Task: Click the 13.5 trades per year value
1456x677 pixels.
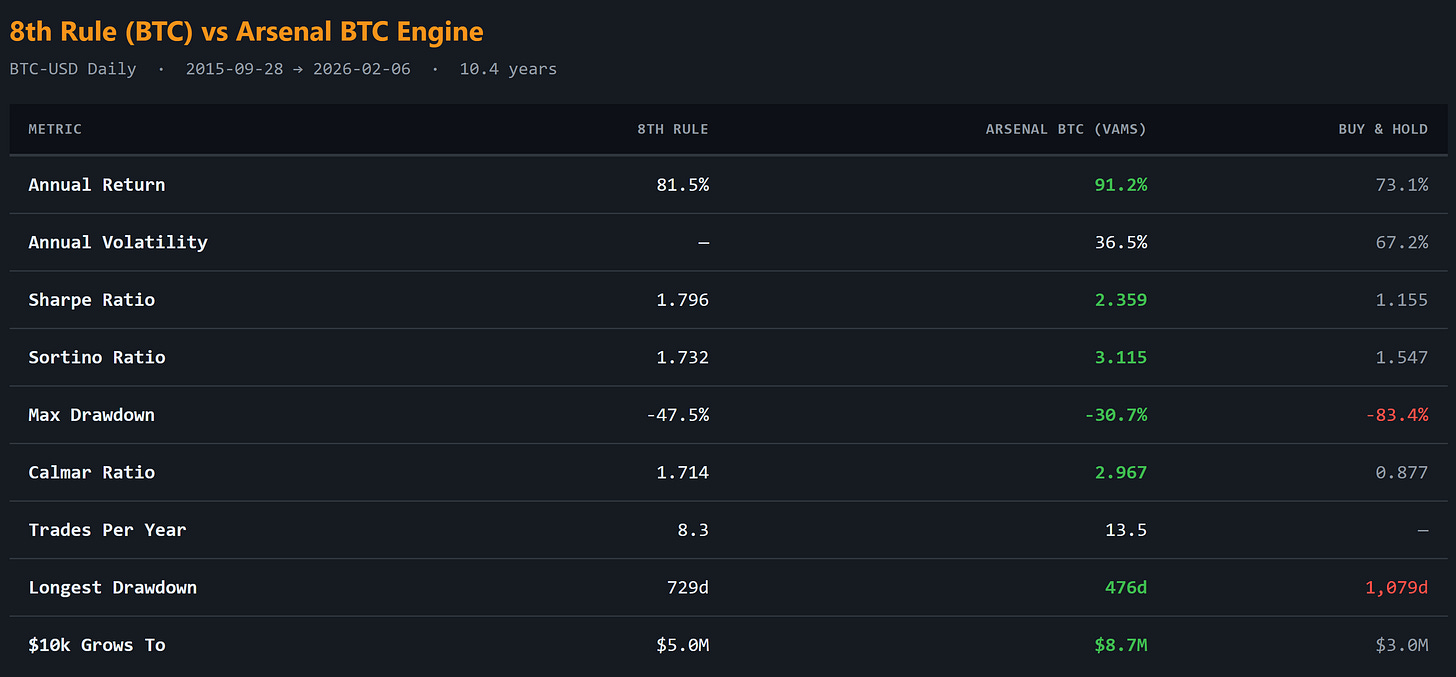Action: tap(1126, 529)
